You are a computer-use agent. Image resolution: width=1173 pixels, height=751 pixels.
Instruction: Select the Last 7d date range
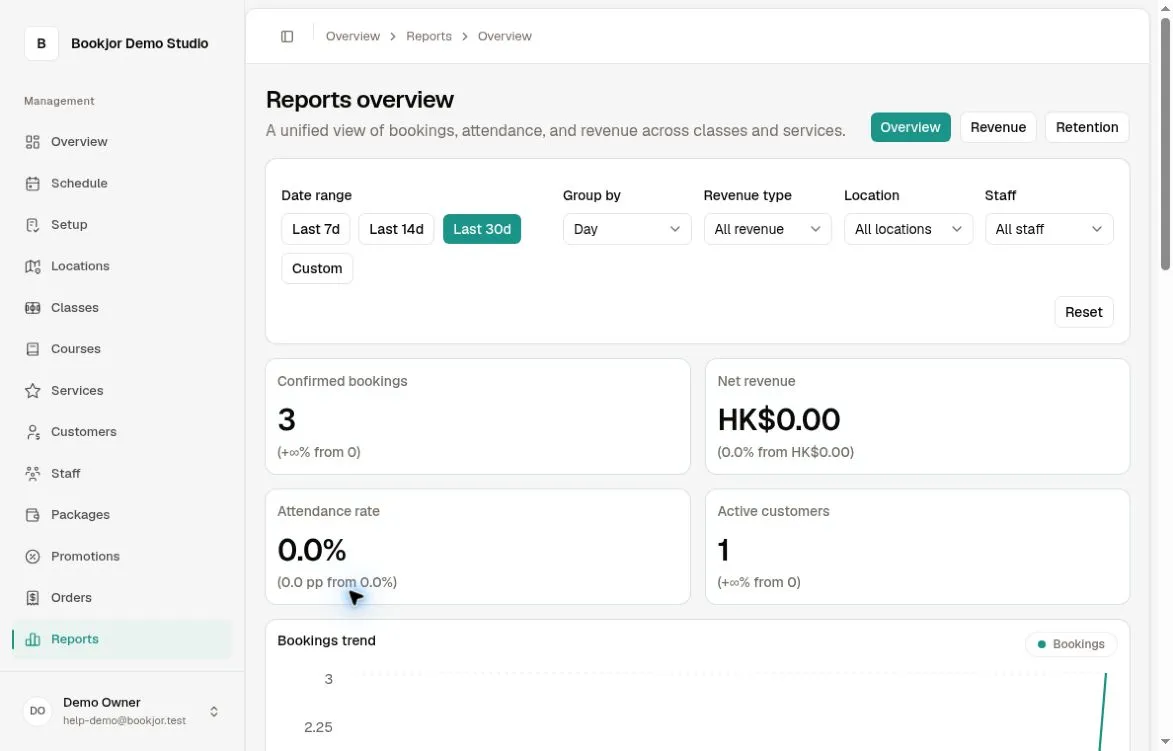(x=316, y=229)
